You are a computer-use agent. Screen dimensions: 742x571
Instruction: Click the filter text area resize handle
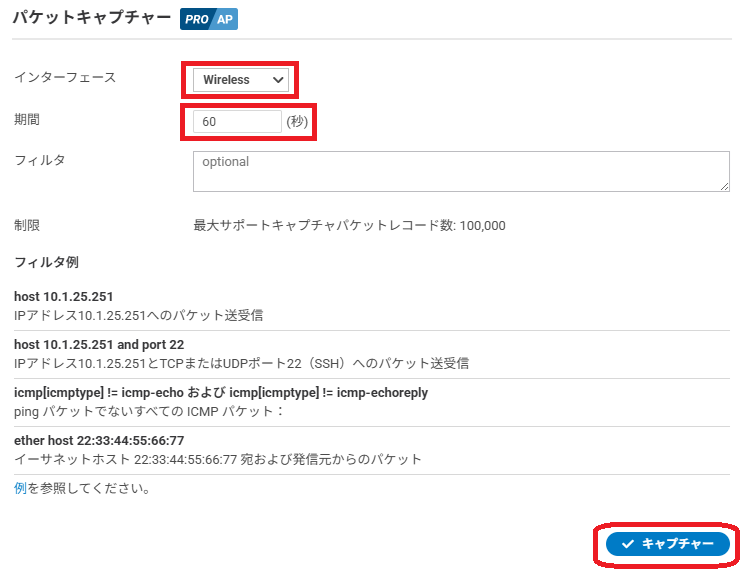click(x=724, y=186)
